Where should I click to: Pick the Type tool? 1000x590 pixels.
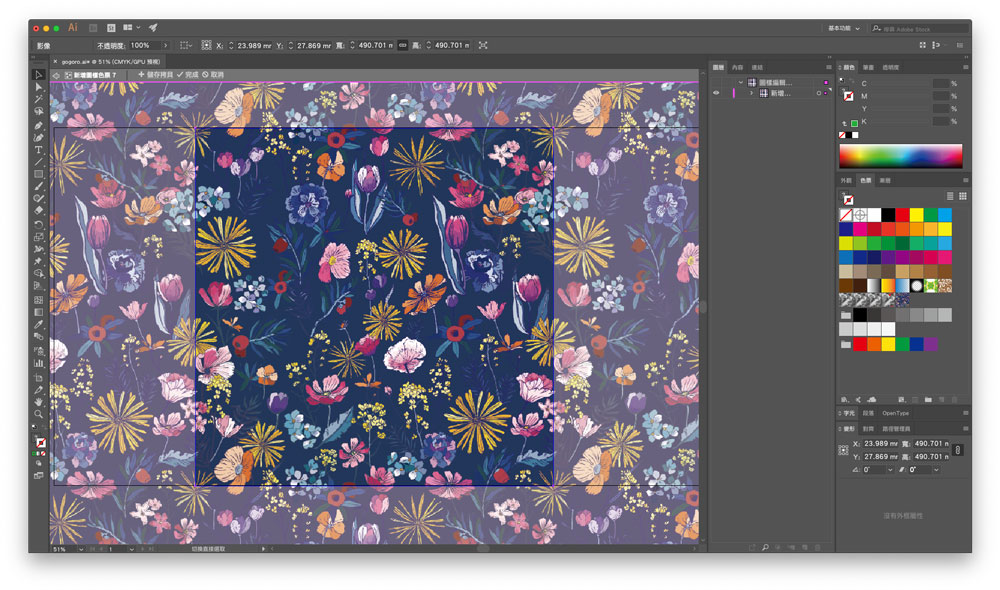39,149
